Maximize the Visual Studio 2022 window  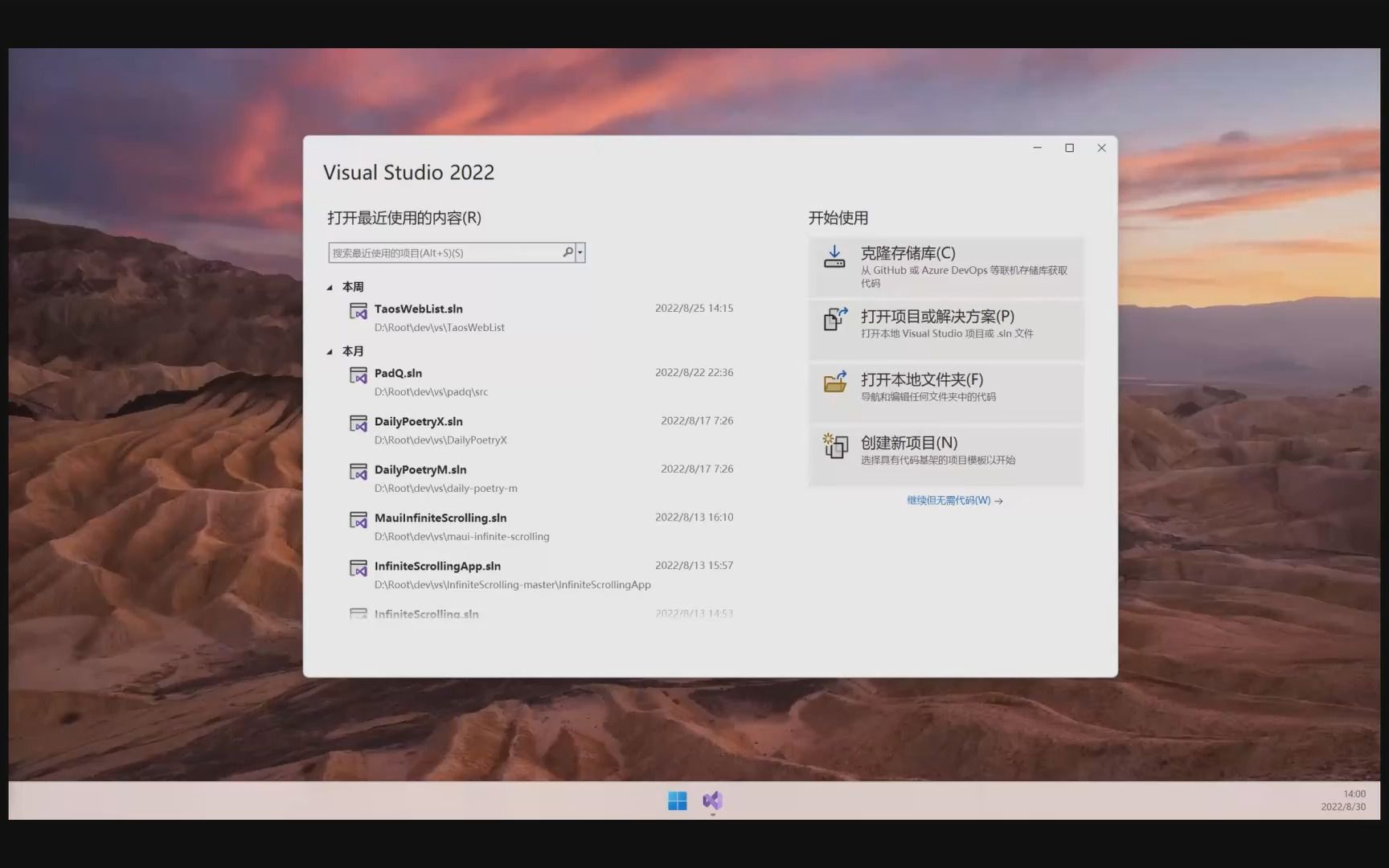pyautogui.click(x=1069, y=148)
